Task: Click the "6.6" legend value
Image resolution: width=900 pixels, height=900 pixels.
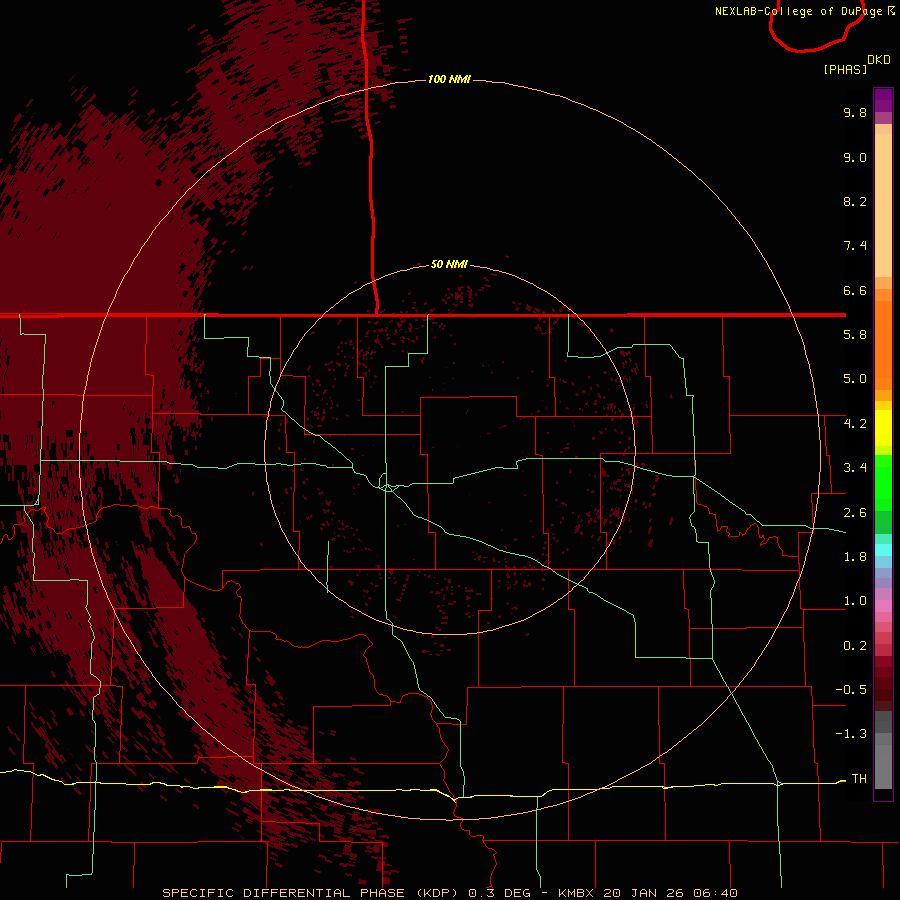Action: click(x=855, y=290)
